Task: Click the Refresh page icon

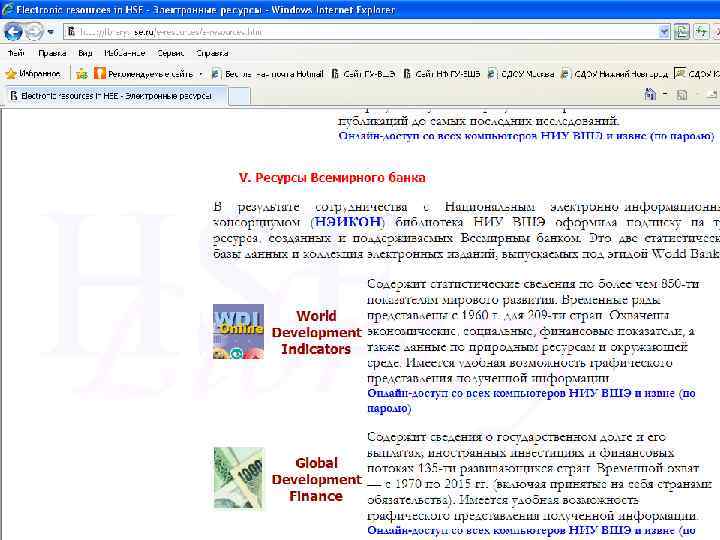Action: pos(701,32)
